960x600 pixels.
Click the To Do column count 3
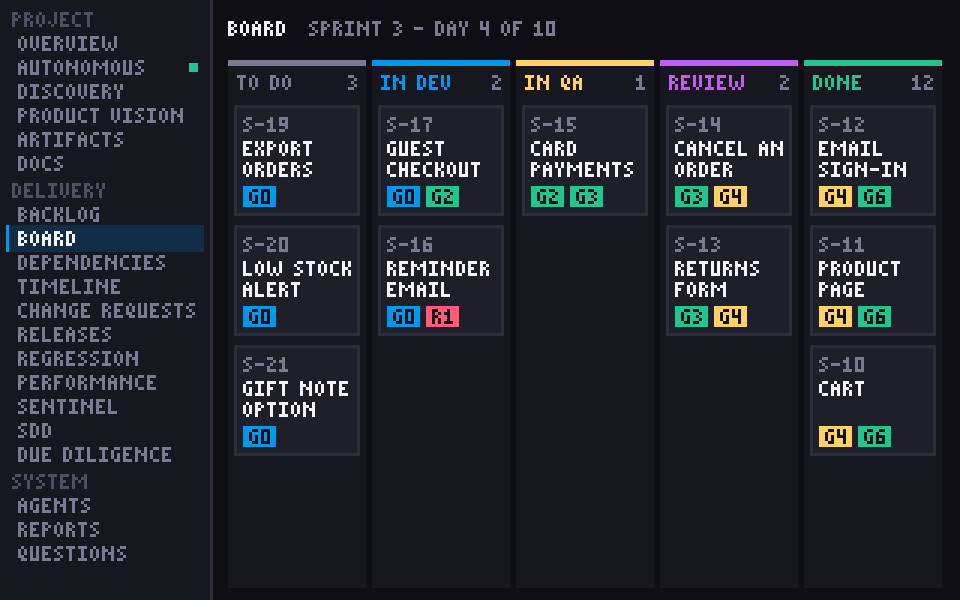coord(352,83)
